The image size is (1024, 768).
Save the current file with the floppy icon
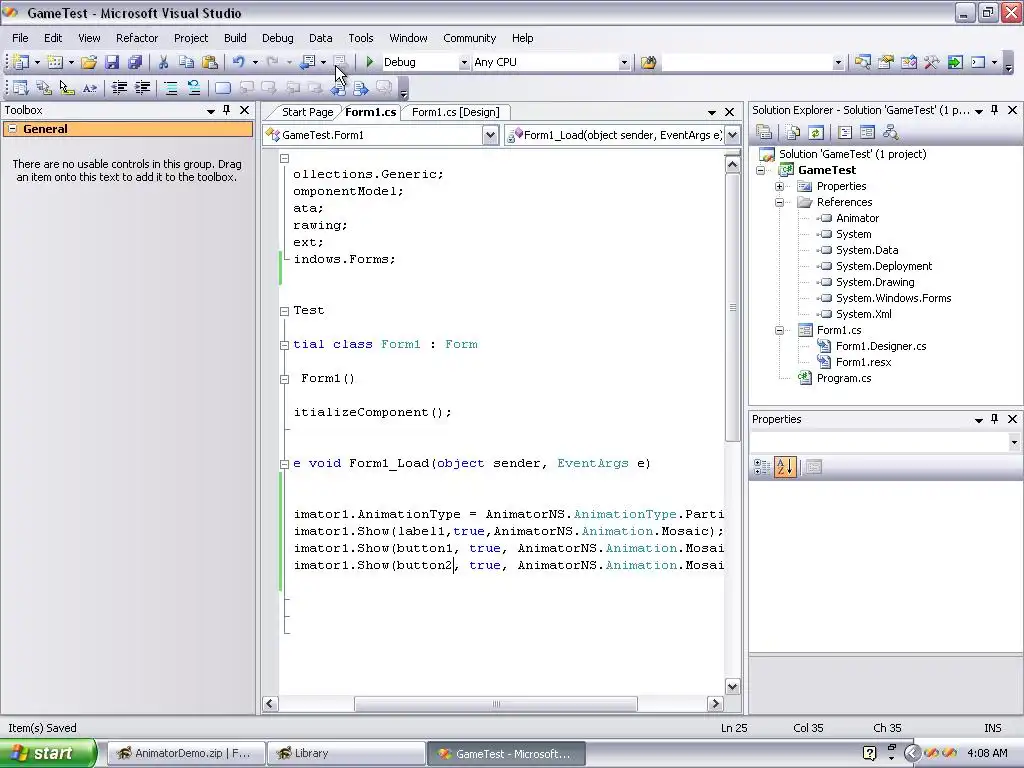[x=112, y=62]
